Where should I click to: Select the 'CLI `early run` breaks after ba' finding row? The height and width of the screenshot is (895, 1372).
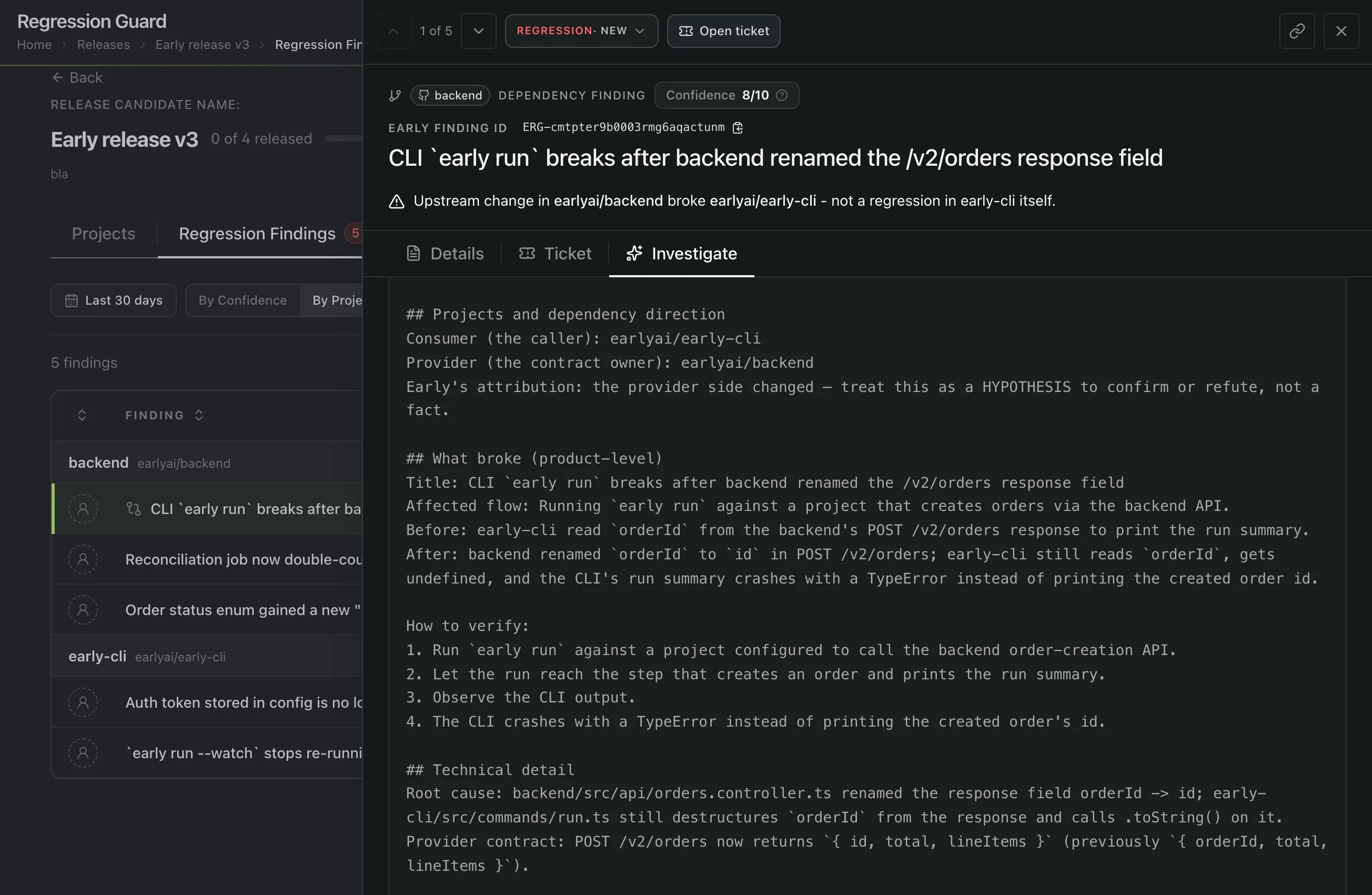(x=206, y=509)
